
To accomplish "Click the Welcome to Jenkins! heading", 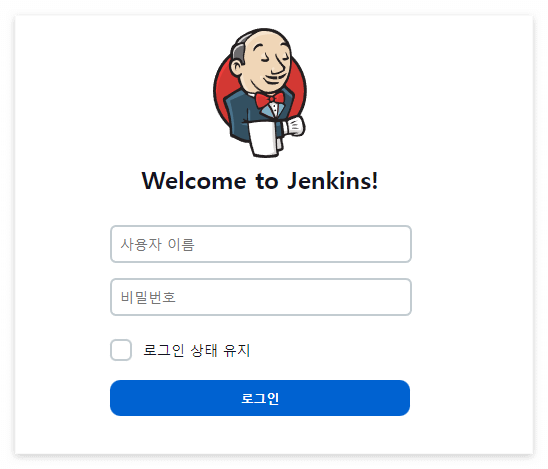I will pos(260,181).
